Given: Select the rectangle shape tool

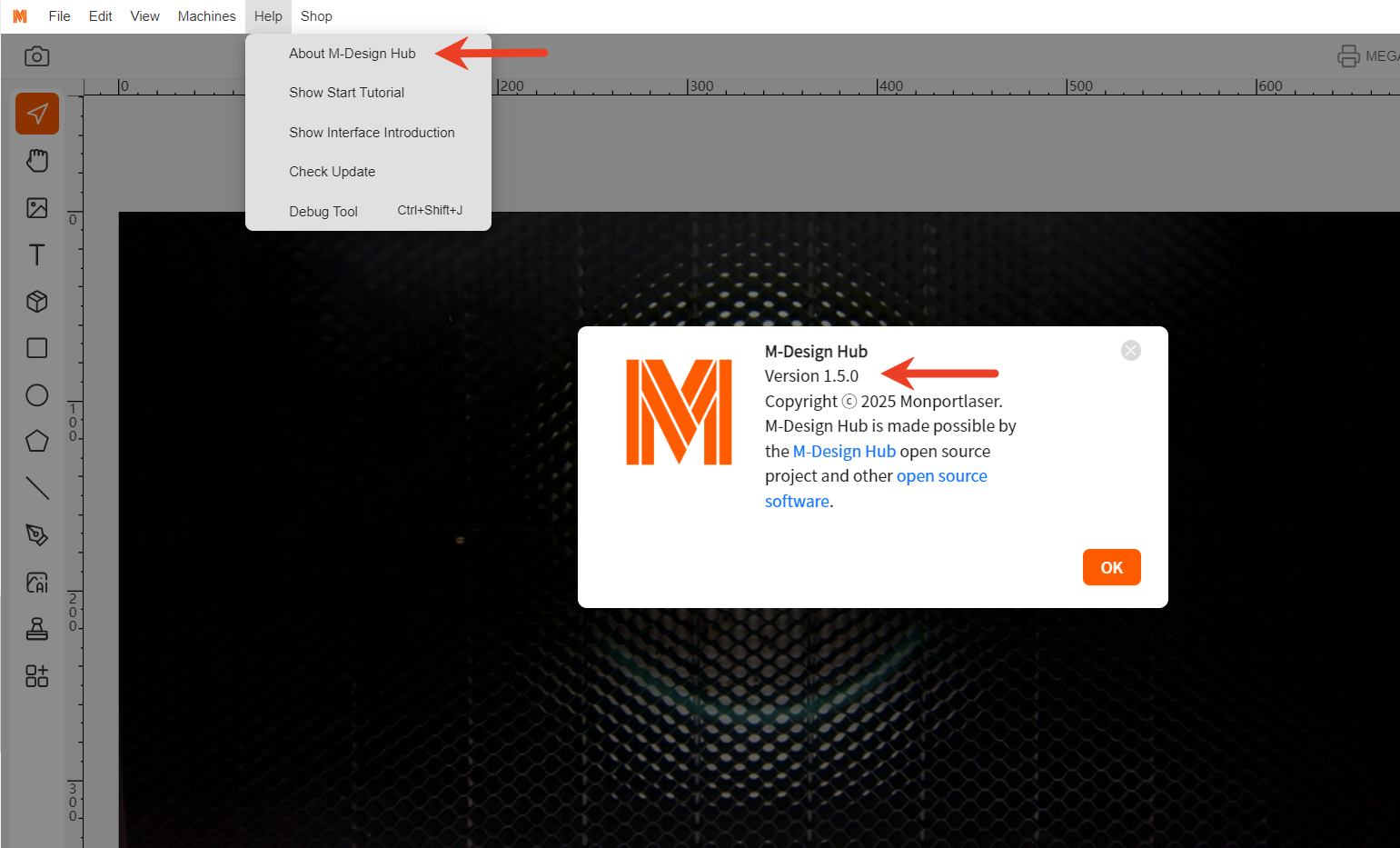Looking at the screenshot, I should (x=37, y=348).
